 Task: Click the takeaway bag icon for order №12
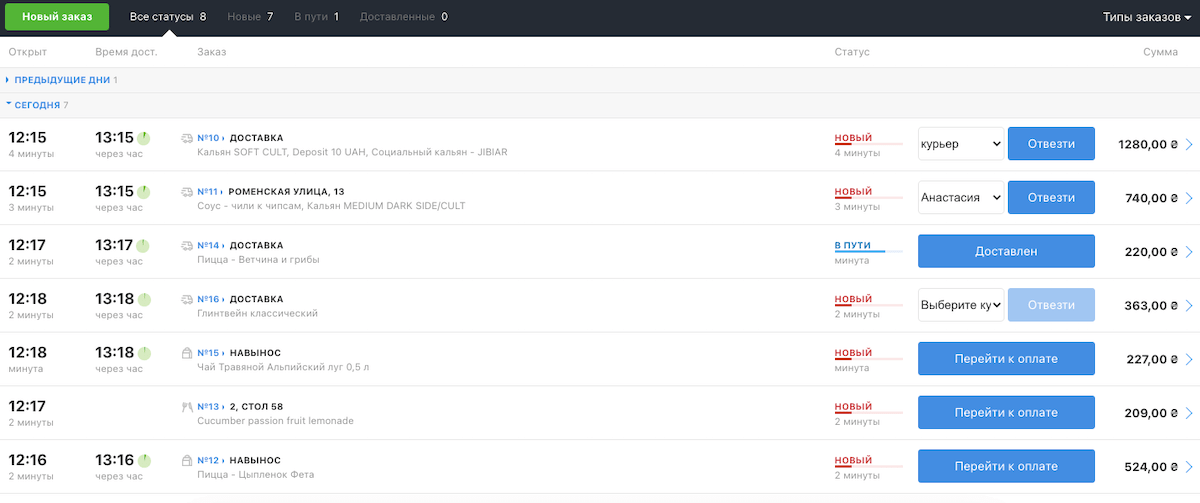pyautogui.click(x=187, y=461)
